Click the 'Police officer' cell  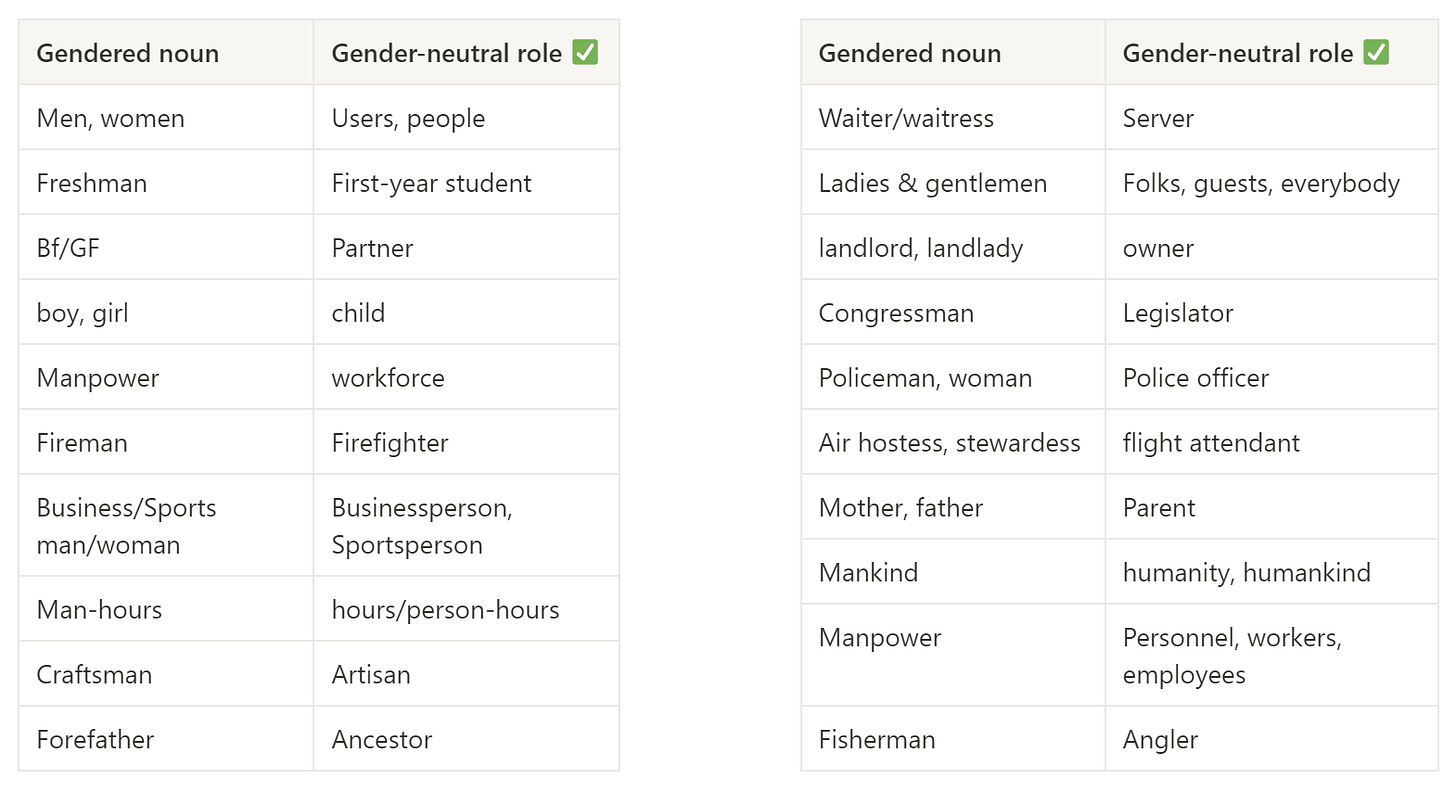1271,378
